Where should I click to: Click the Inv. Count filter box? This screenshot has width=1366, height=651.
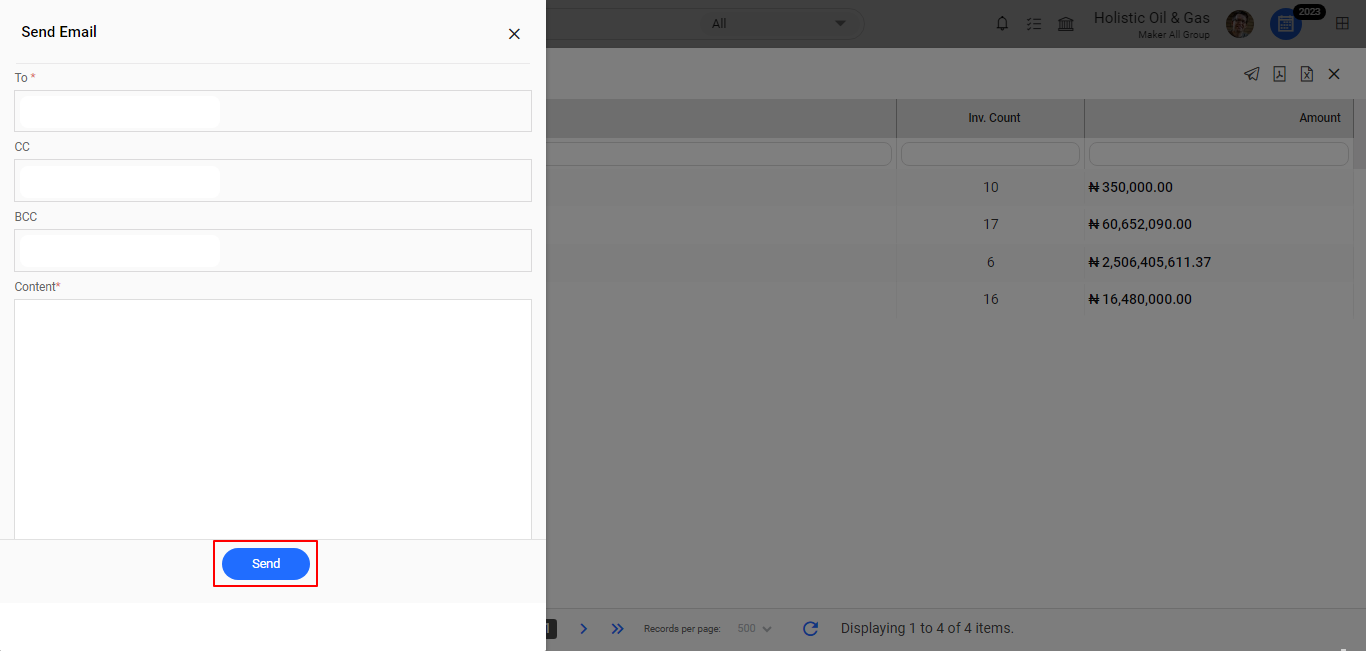990,154
